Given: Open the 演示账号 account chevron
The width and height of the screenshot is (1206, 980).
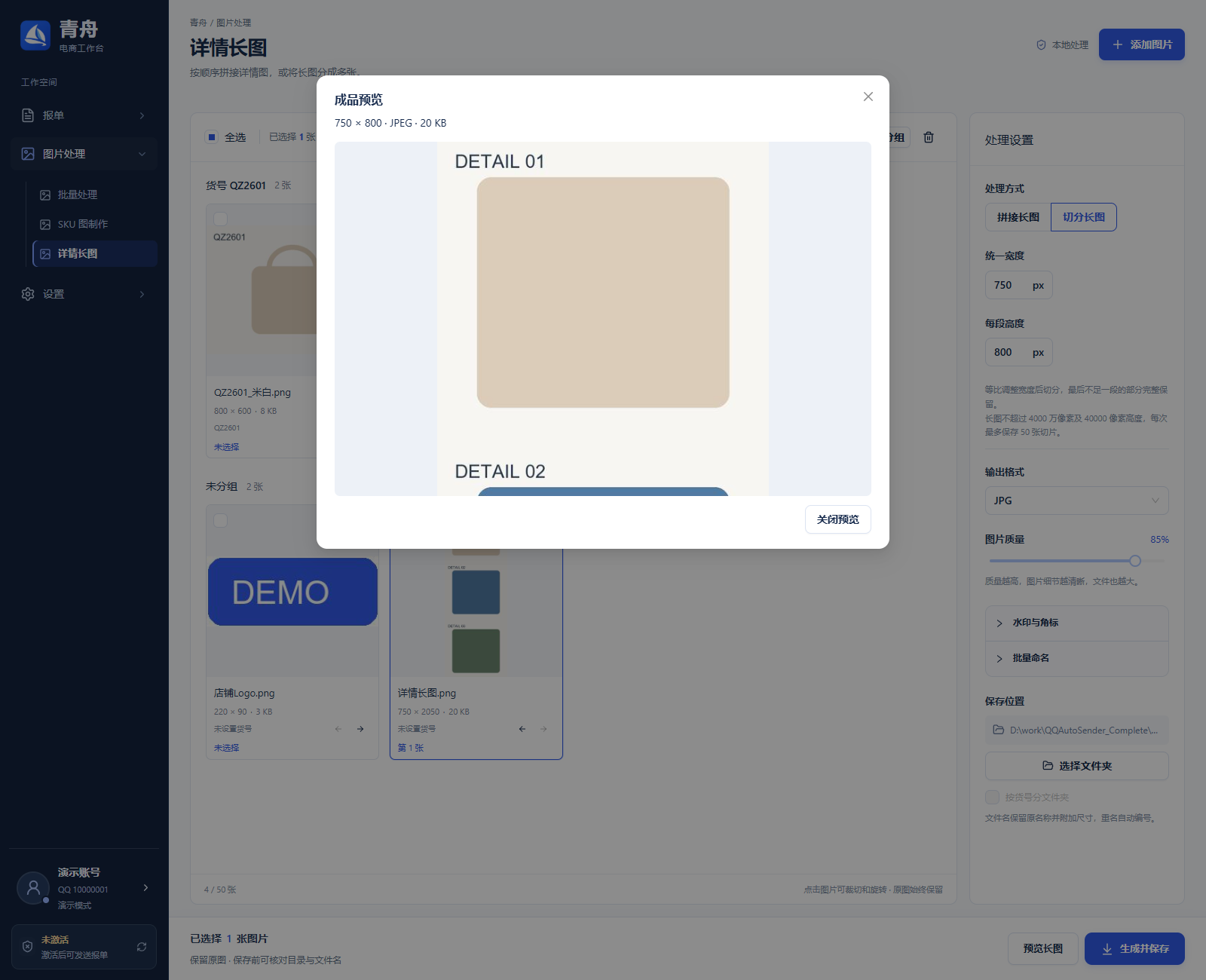Looking at the screenshot, I should (145, 887).
